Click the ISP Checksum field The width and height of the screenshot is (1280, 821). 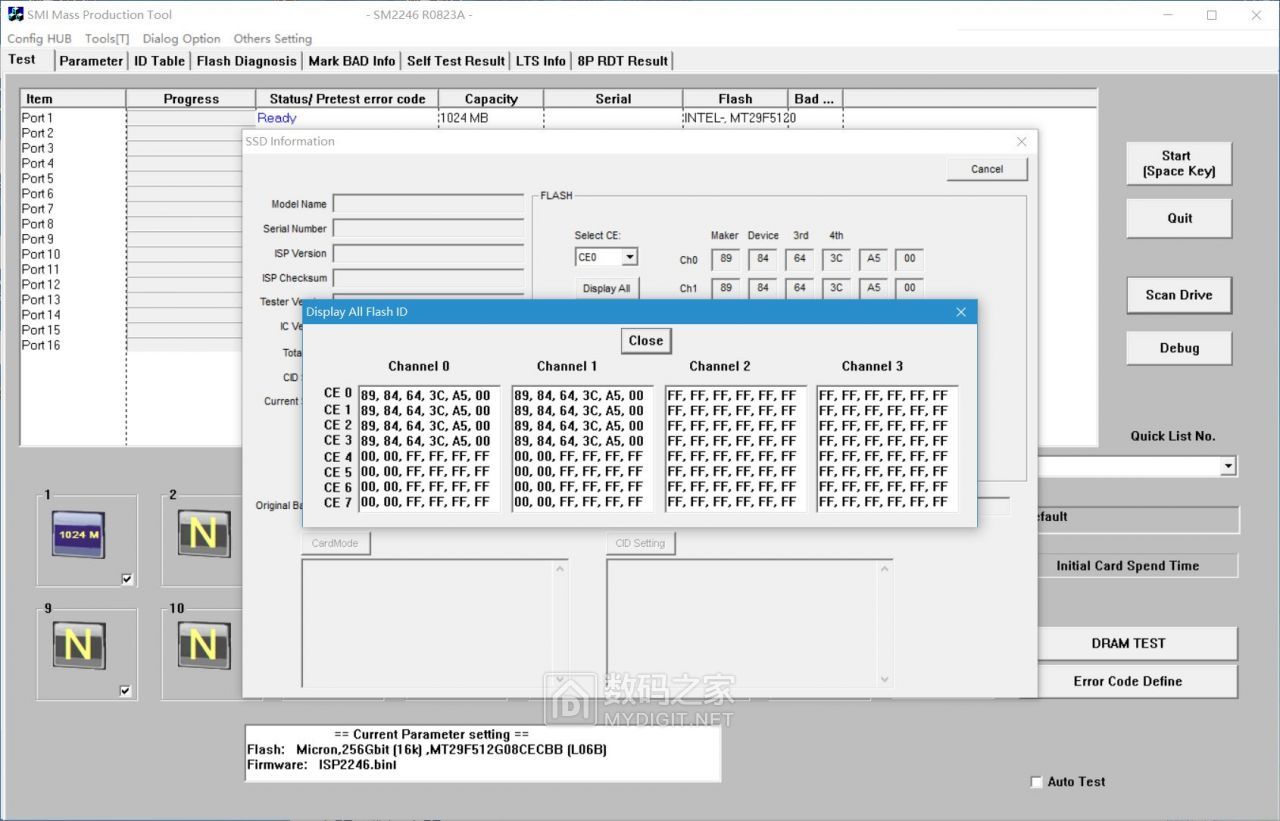click(428, 278)
